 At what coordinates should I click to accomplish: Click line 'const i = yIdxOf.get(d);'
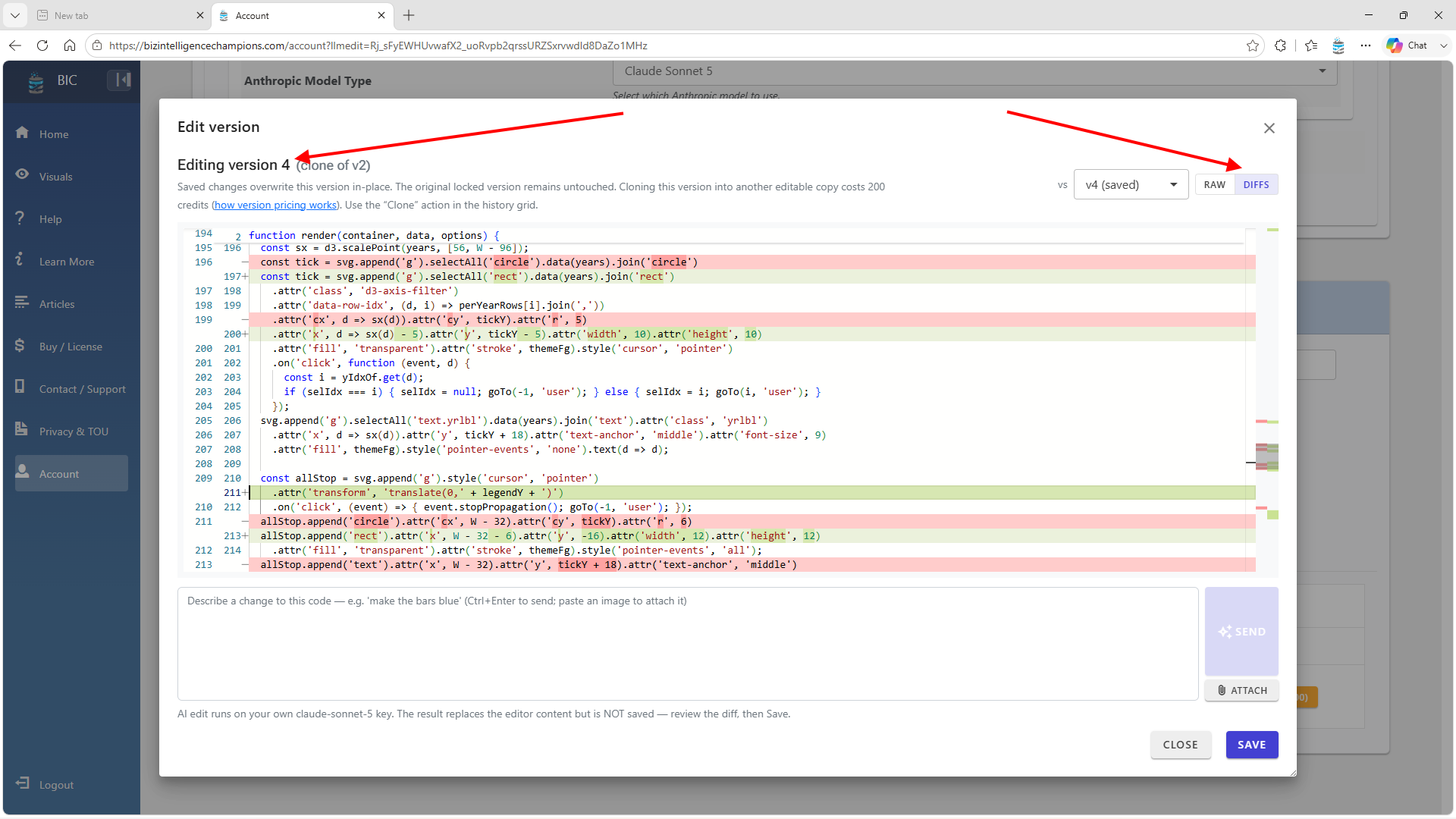[353, 378]
